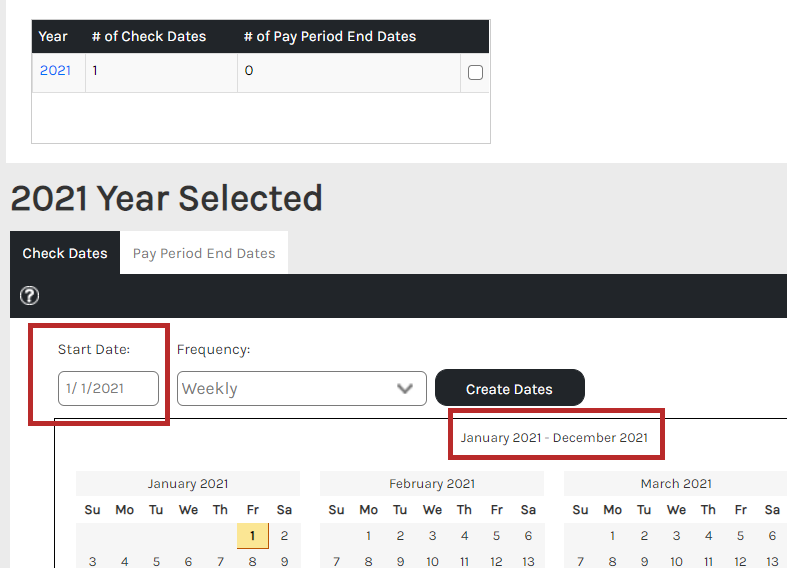Click the Create Dates button
Screen dimensions: 787x568
click(509, 389)
